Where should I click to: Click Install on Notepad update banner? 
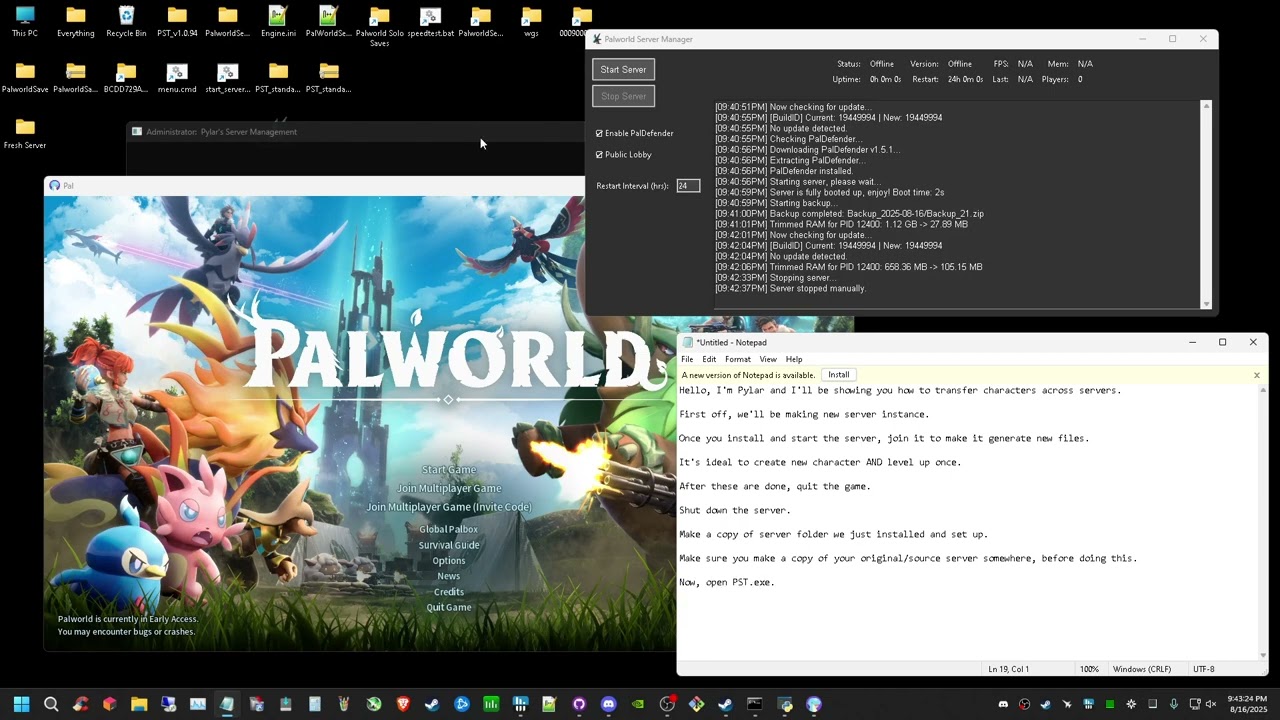(x=839, y=375)
